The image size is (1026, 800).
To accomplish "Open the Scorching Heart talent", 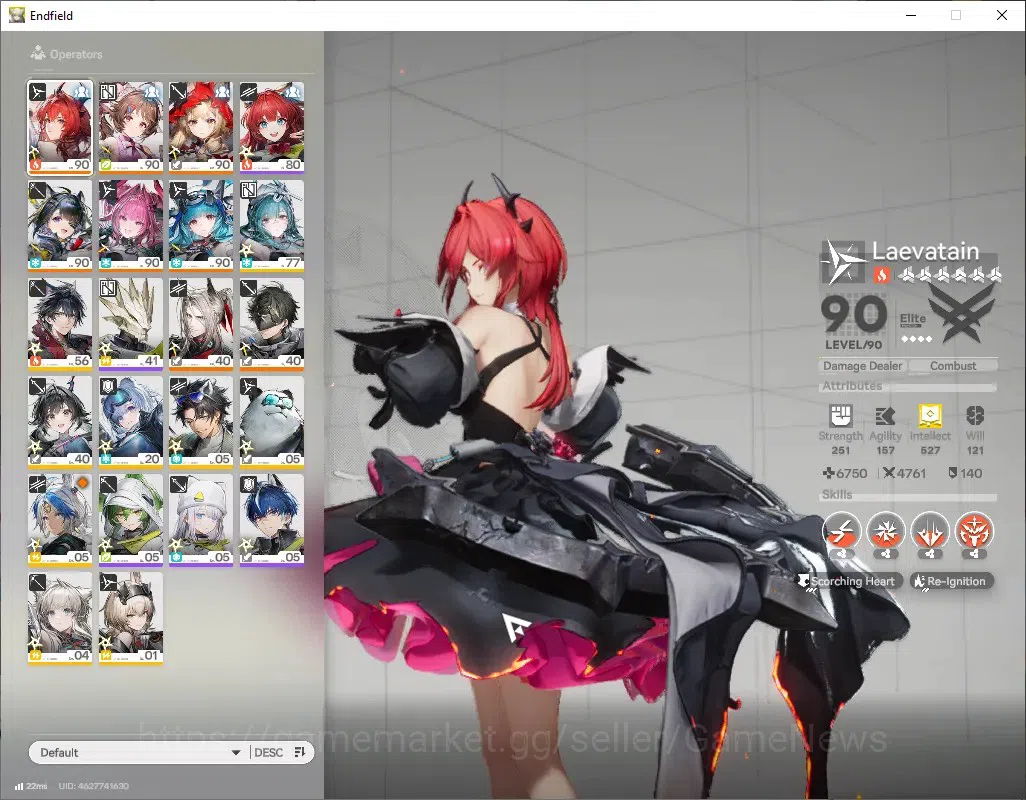I will click(x=850, y=581).
